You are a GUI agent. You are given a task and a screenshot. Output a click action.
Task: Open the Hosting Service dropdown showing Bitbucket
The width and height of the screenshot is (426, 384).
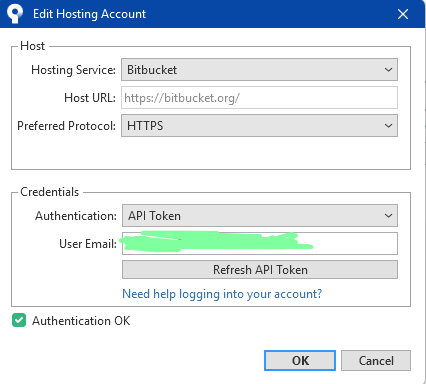[259, 70]
